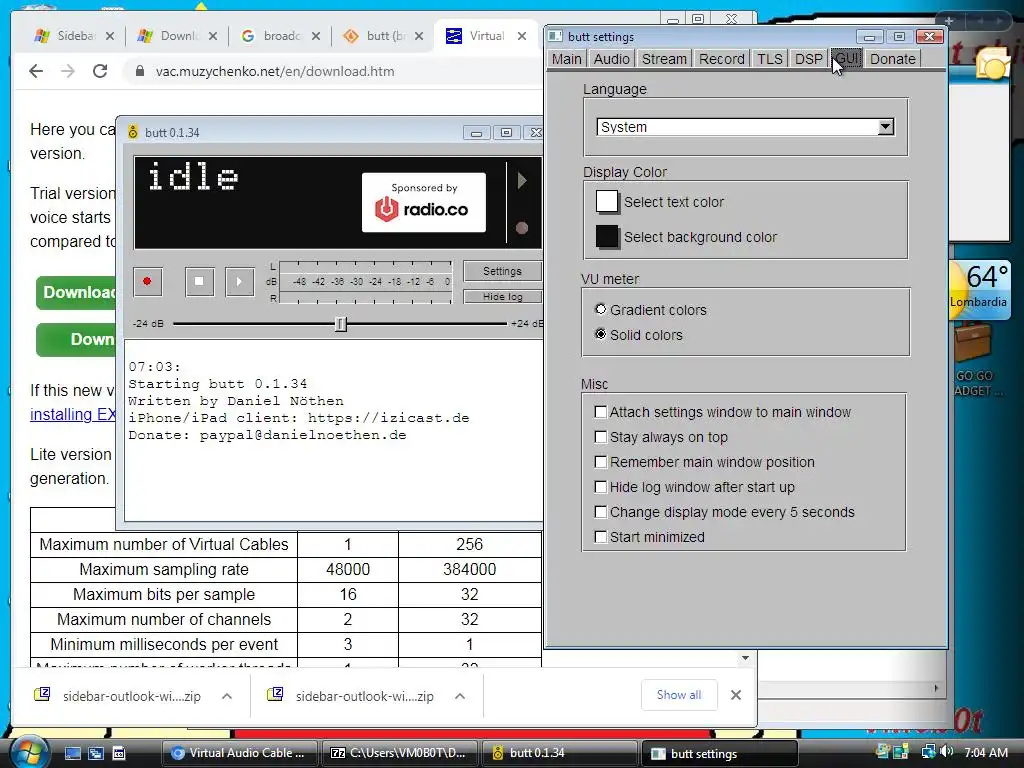Click the Switch between windows icon

96,753
